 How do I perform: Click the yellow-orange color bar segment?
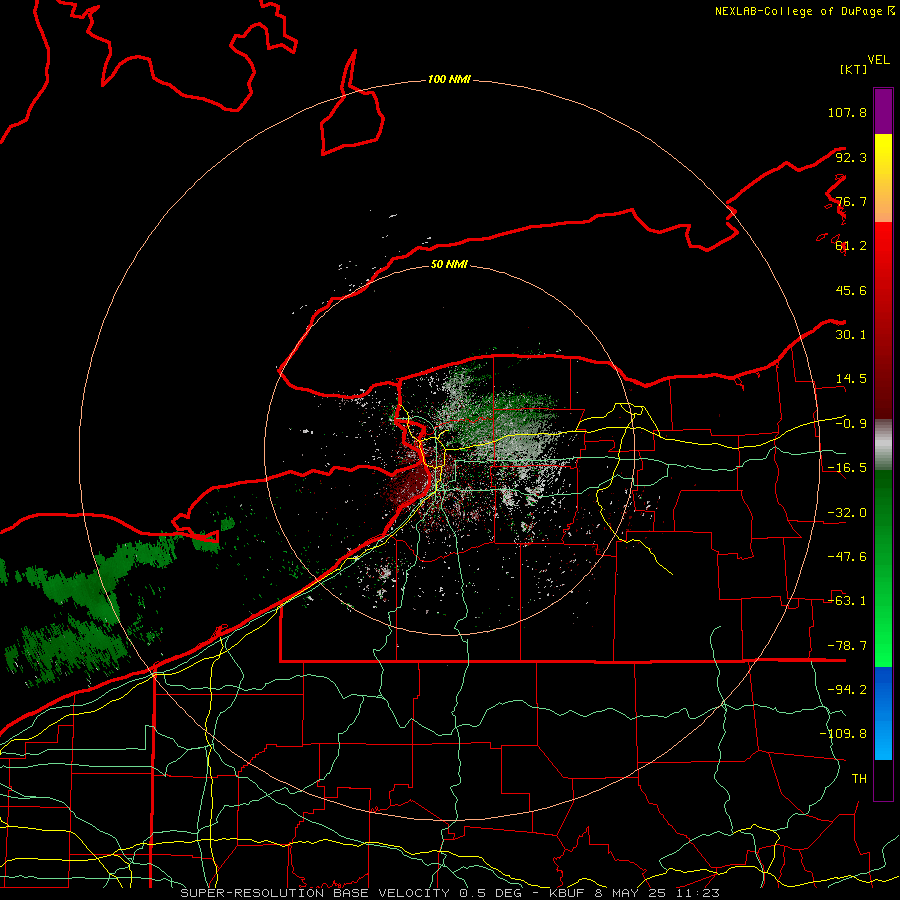pyautogui.click(x=883, y=178)
